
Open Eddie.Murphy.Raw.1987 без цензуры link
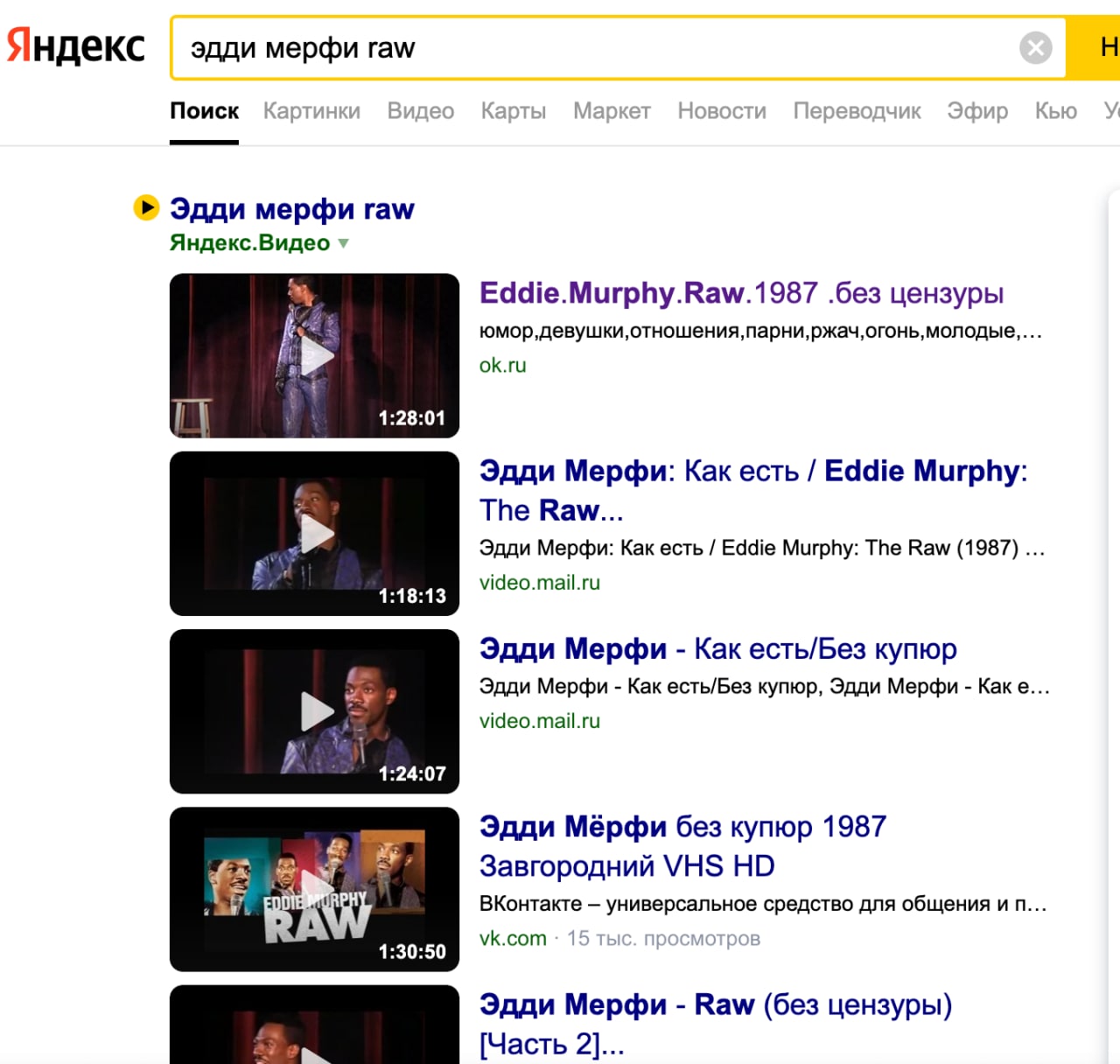[741, 293]
